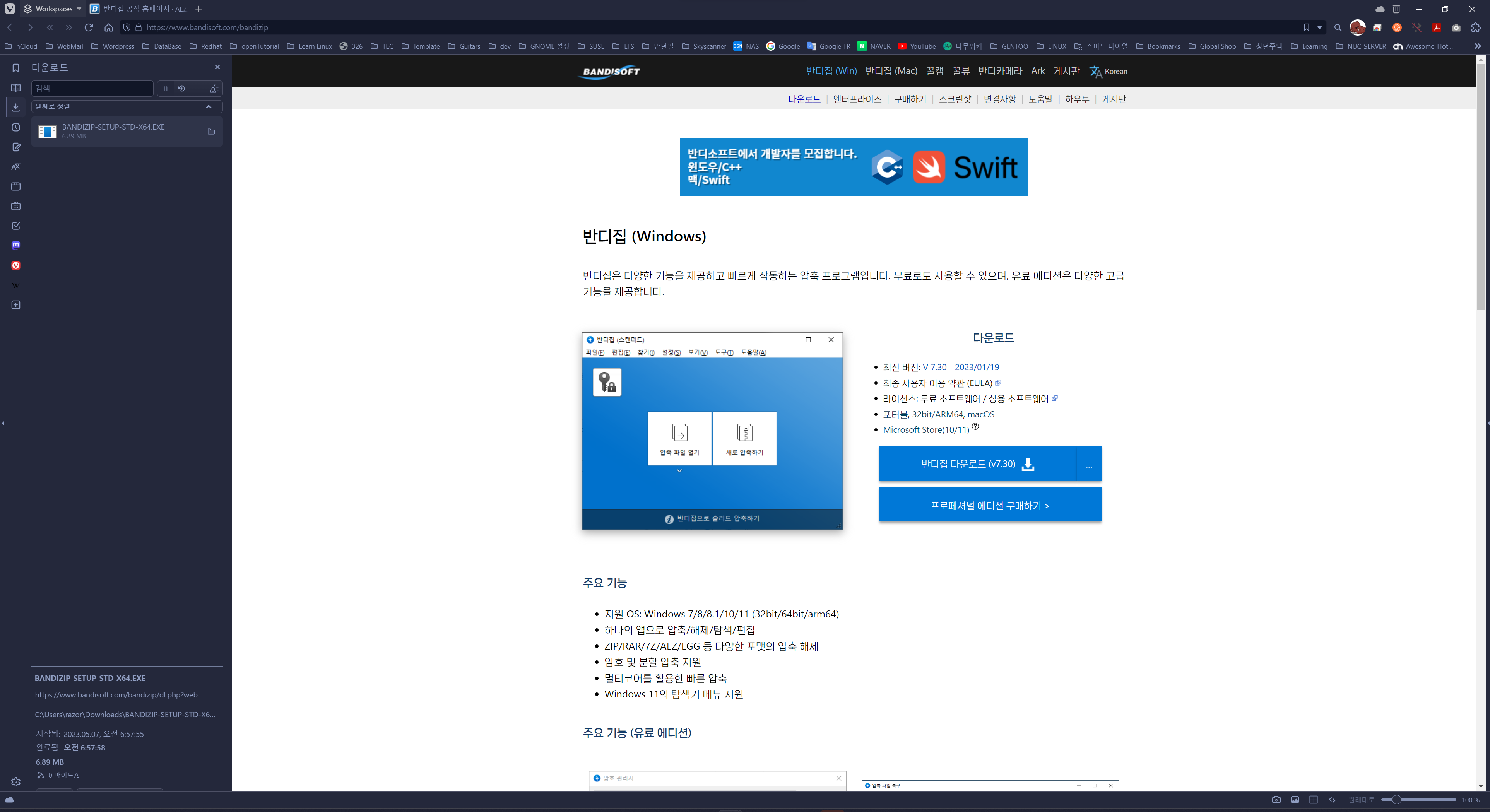Open the Notes panel icon
The image size is (1490, 812).
(x=15, y=147)
